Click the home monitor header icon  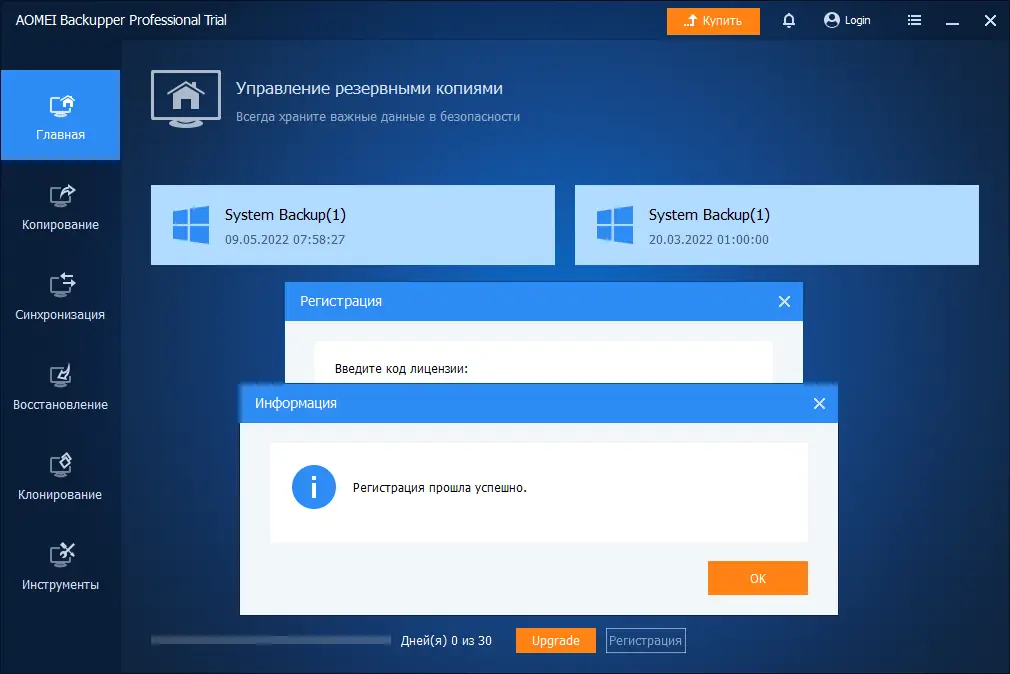tap(186, 99)
